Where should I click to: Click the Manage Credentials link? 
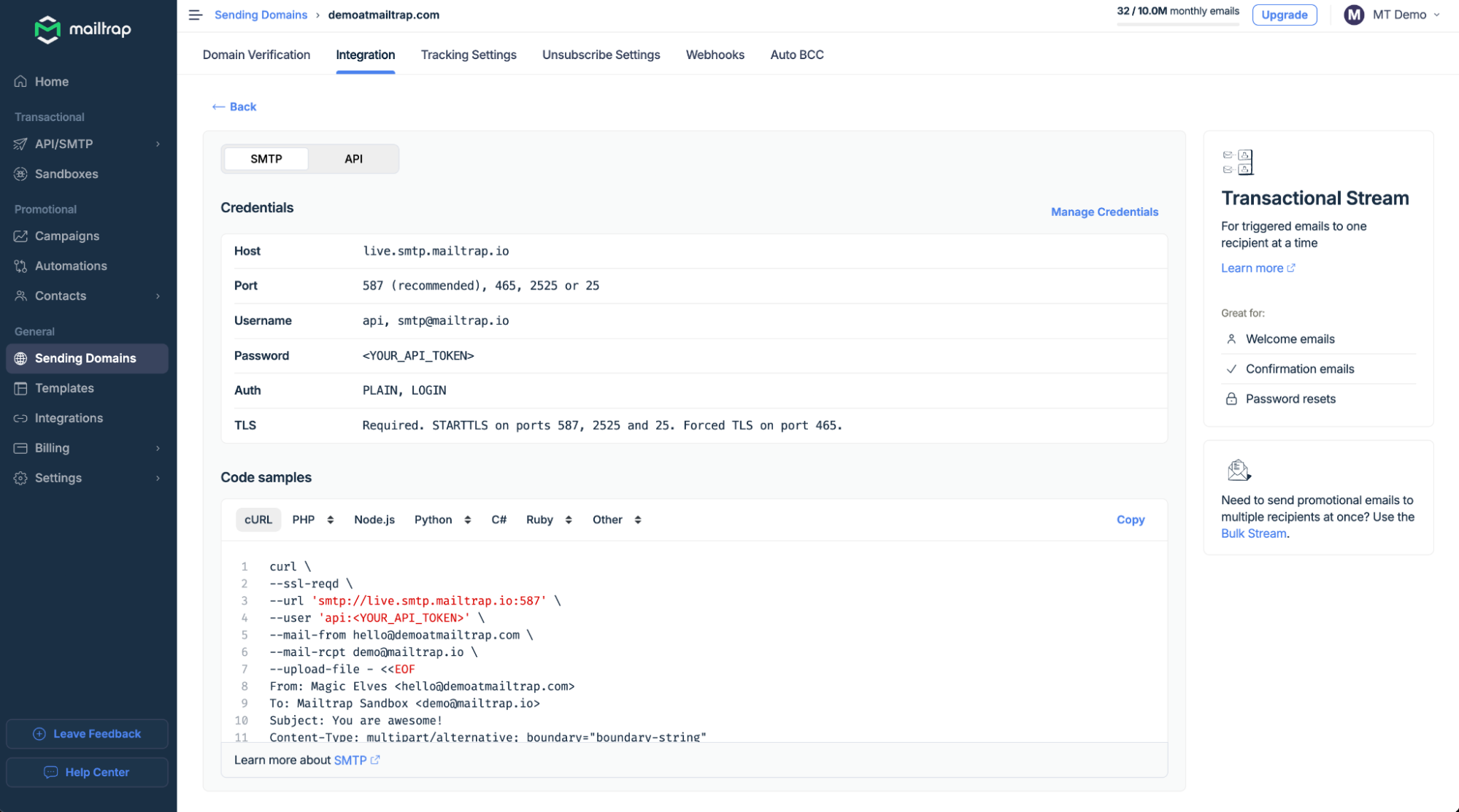[x=1104, y=212]
